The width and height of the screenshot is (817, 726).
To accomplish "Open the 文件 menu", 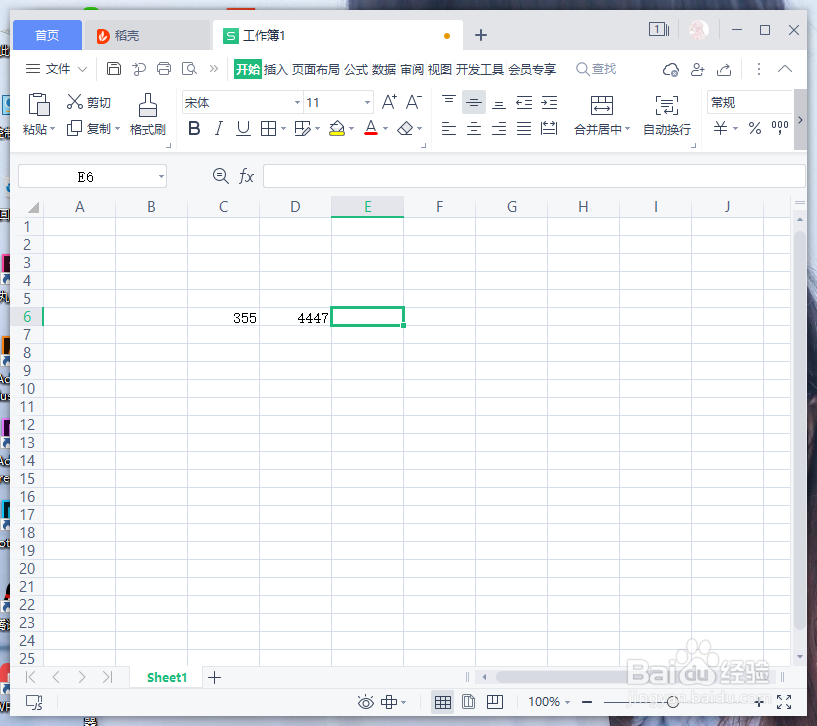I will click(56, 69).
